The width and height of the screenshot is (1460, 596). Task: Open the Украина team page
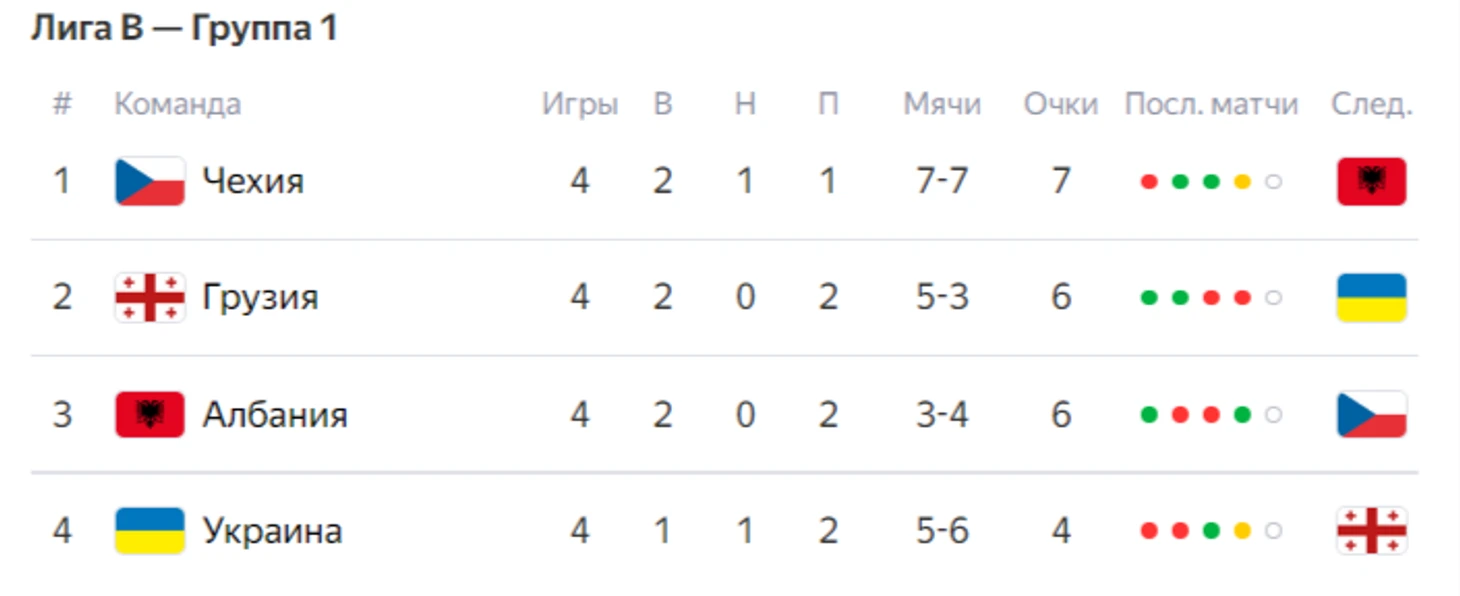272,530
